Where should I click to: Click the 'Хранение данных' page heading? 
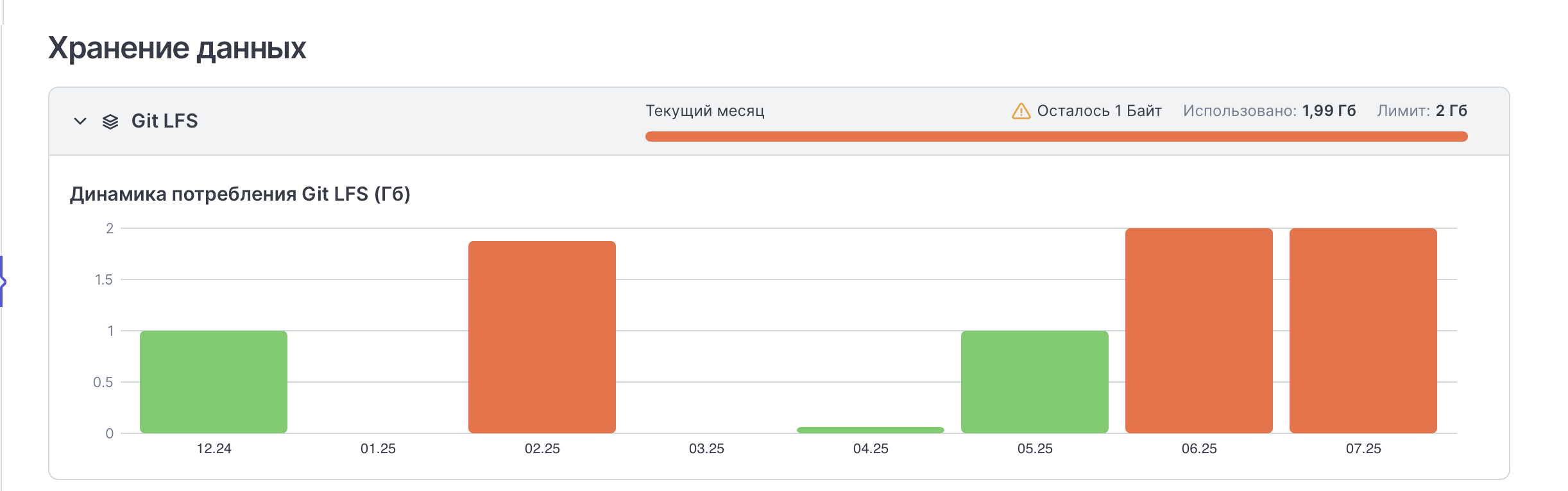[x=177, y=48]
